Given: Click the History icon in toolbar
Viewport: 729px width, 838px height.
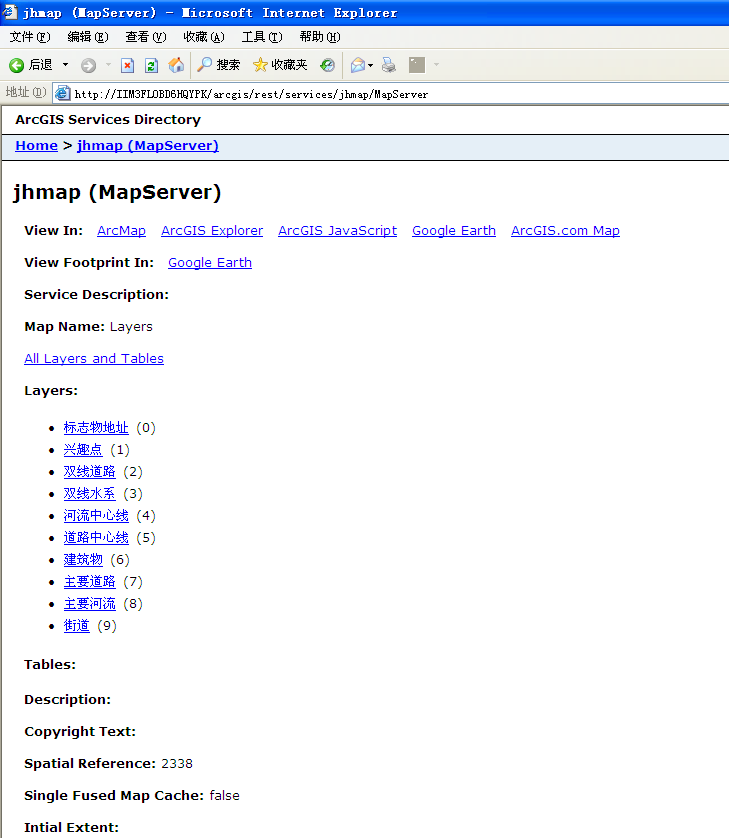Looking at the screenshot, I should pos(327,65).
